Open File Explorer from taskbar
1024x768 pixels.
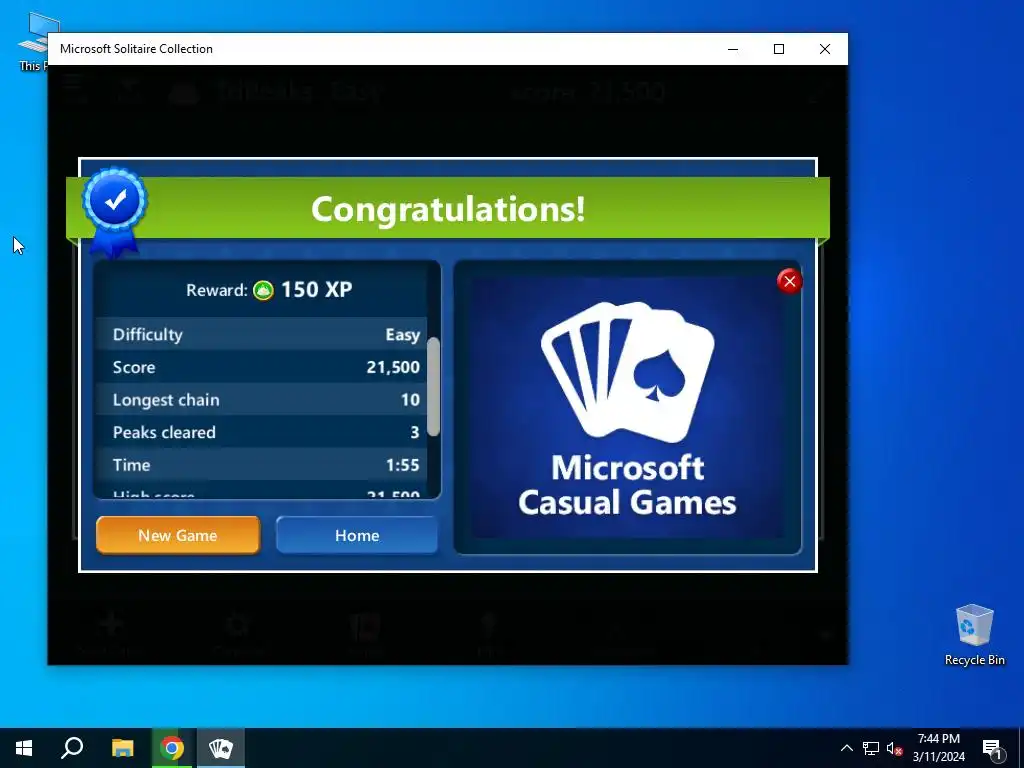(x=122, y=748)
